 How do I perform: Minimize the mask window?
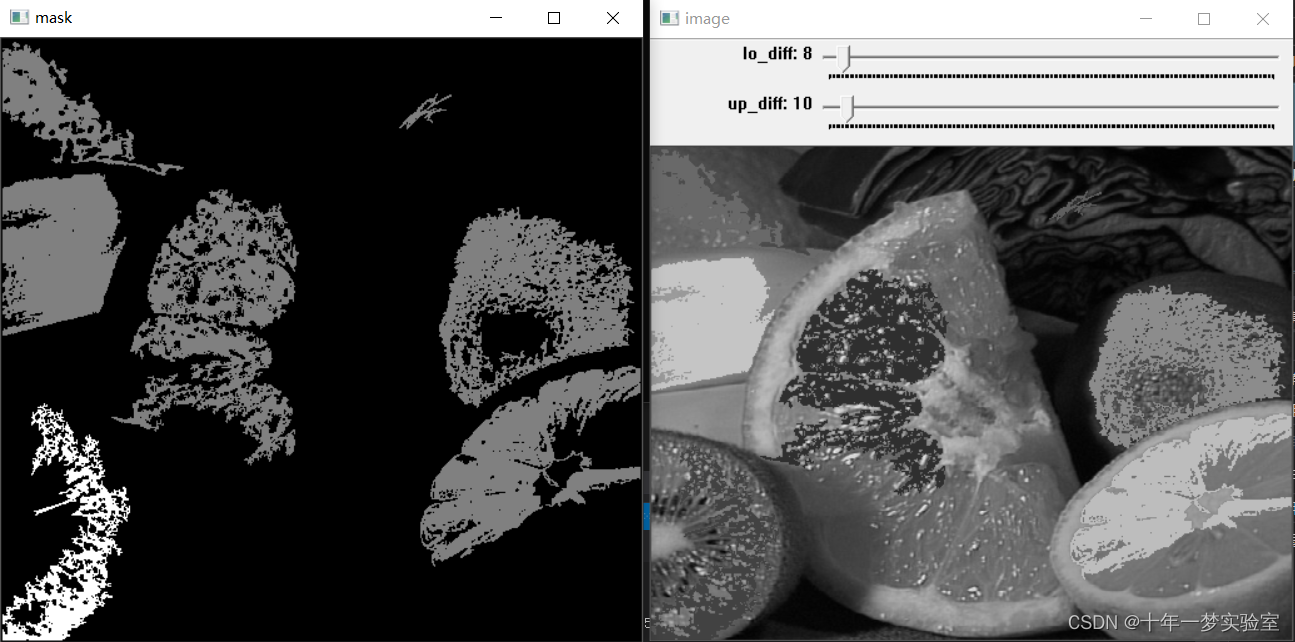495,17
